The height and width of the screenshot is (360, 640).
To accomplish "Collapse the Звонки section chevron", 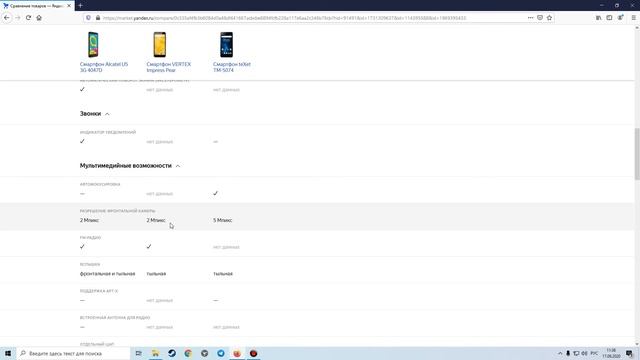I will click(x=107, y=114).
